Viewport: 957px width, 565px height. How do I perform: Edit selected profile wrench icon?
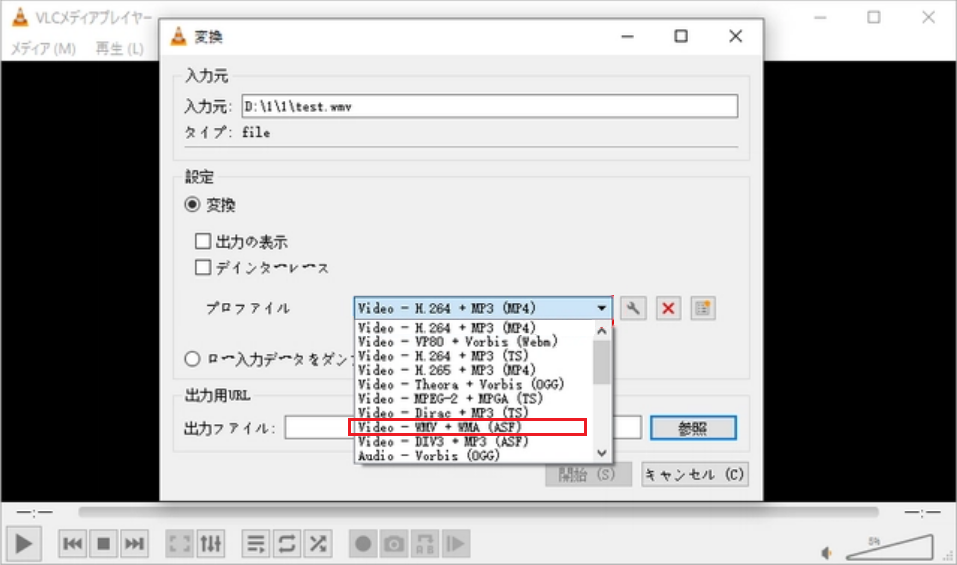pos(634,308)
